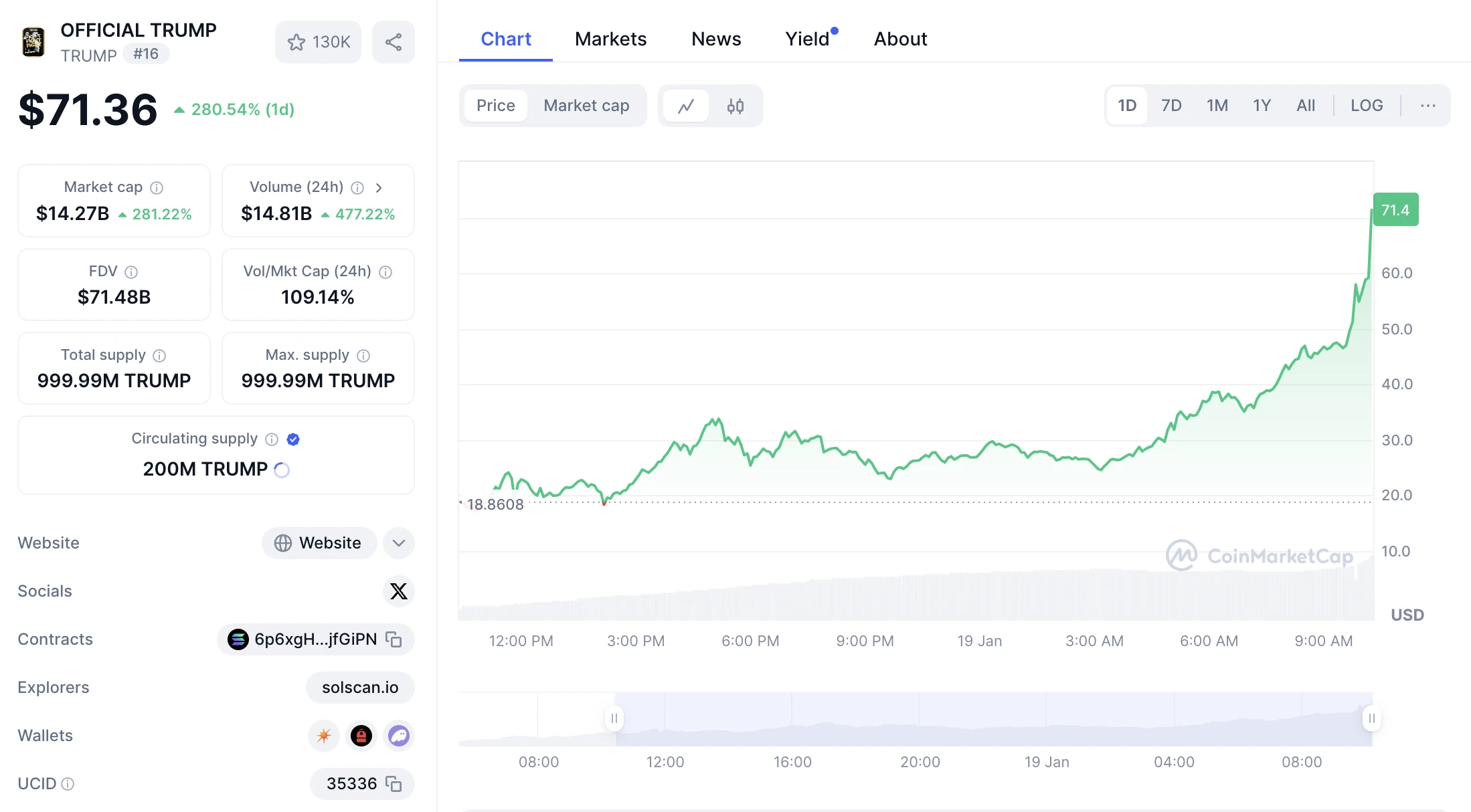1471x812 pixels.
Task: Open the three-dot chart options menu
Action: click(1428, 106)
